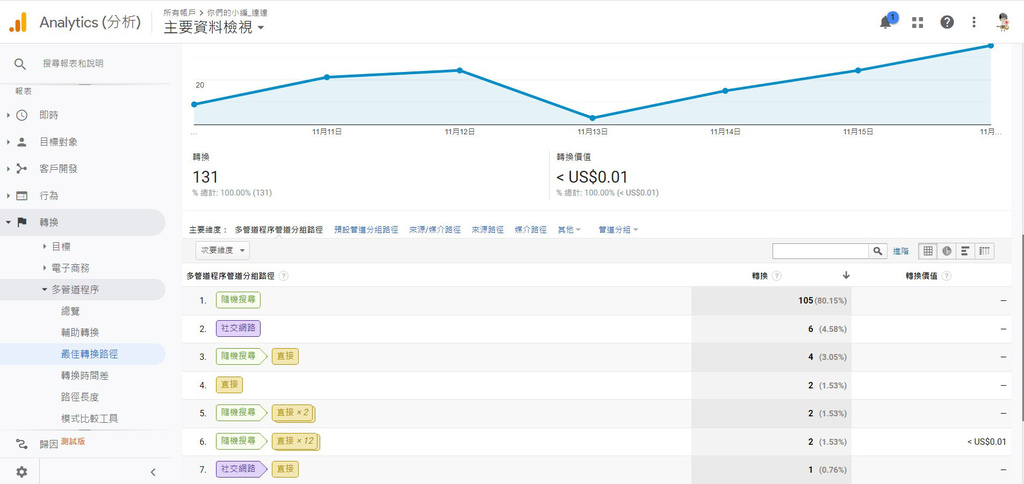The image size is (1024, 484).
Task: Open the 轉換時間差 report
Action: click(x=84, y=376)
